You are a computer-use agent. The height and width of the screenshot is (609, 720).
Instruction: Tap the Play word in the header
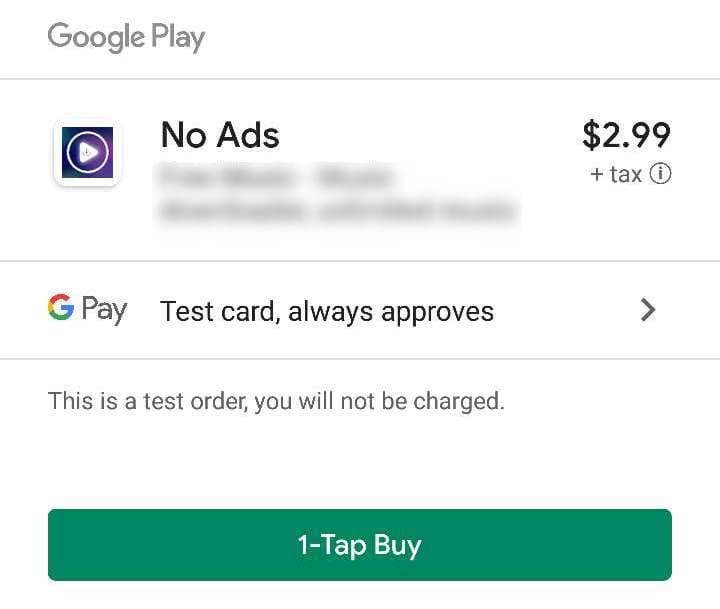[178, 38]
